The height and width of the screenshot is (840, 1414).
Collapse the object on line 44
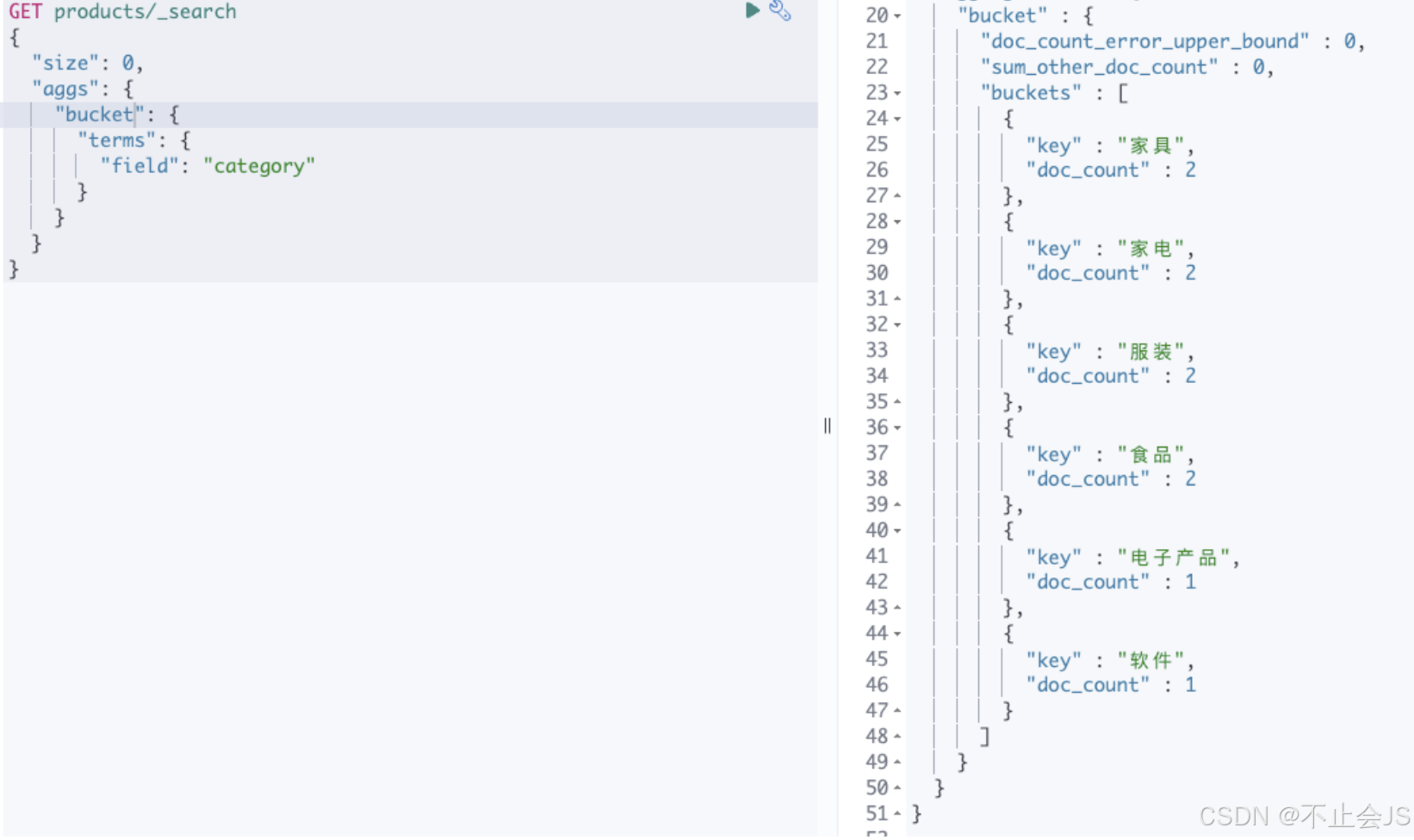tap(897, 633)
